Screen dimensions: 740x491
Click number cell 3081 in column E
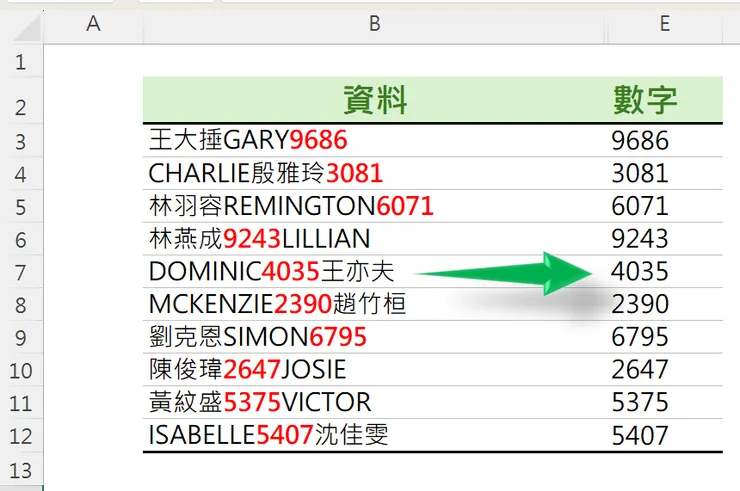[x=665, y=173]
